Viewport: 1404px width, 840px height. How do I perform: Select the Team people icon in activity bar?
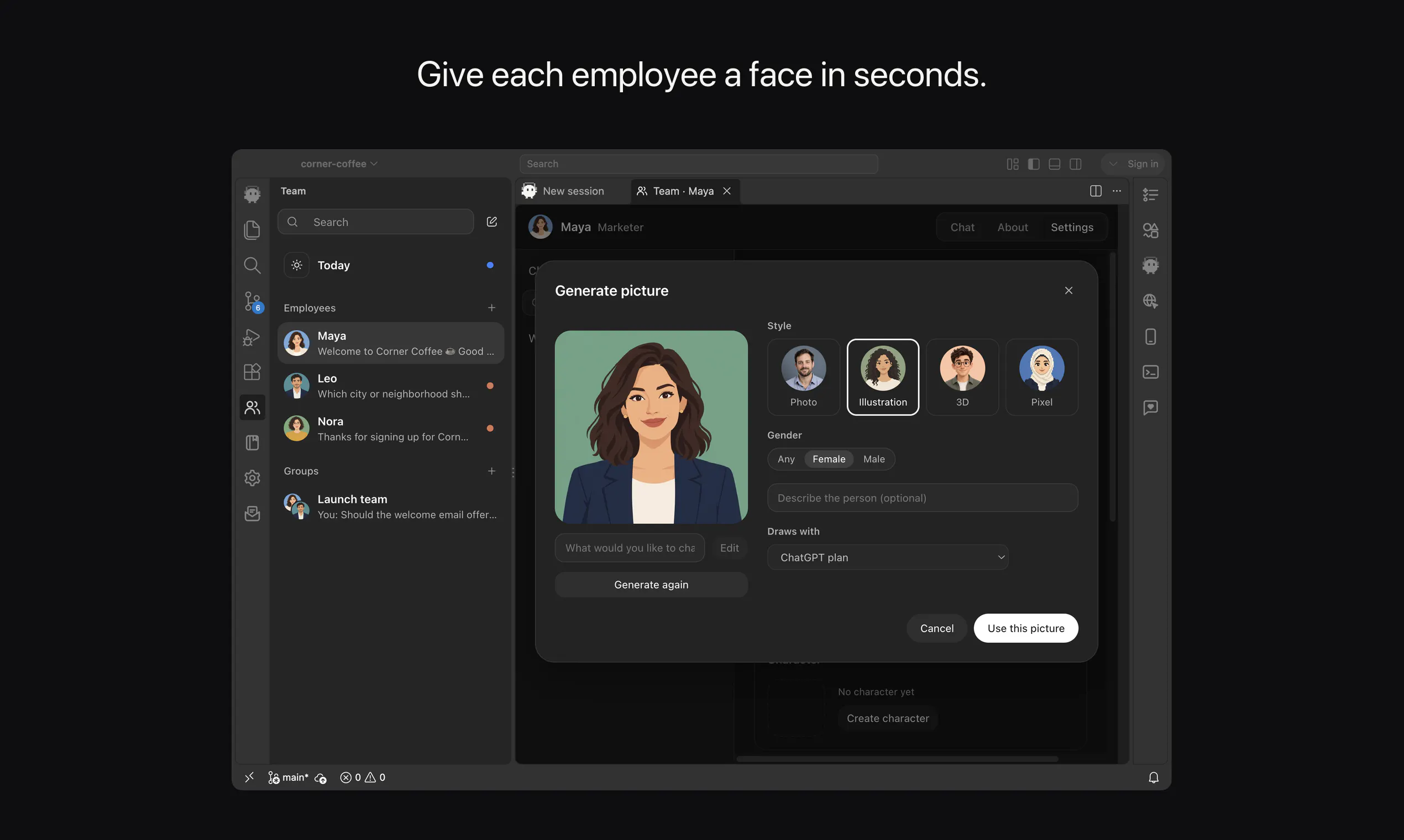[252, 407]
